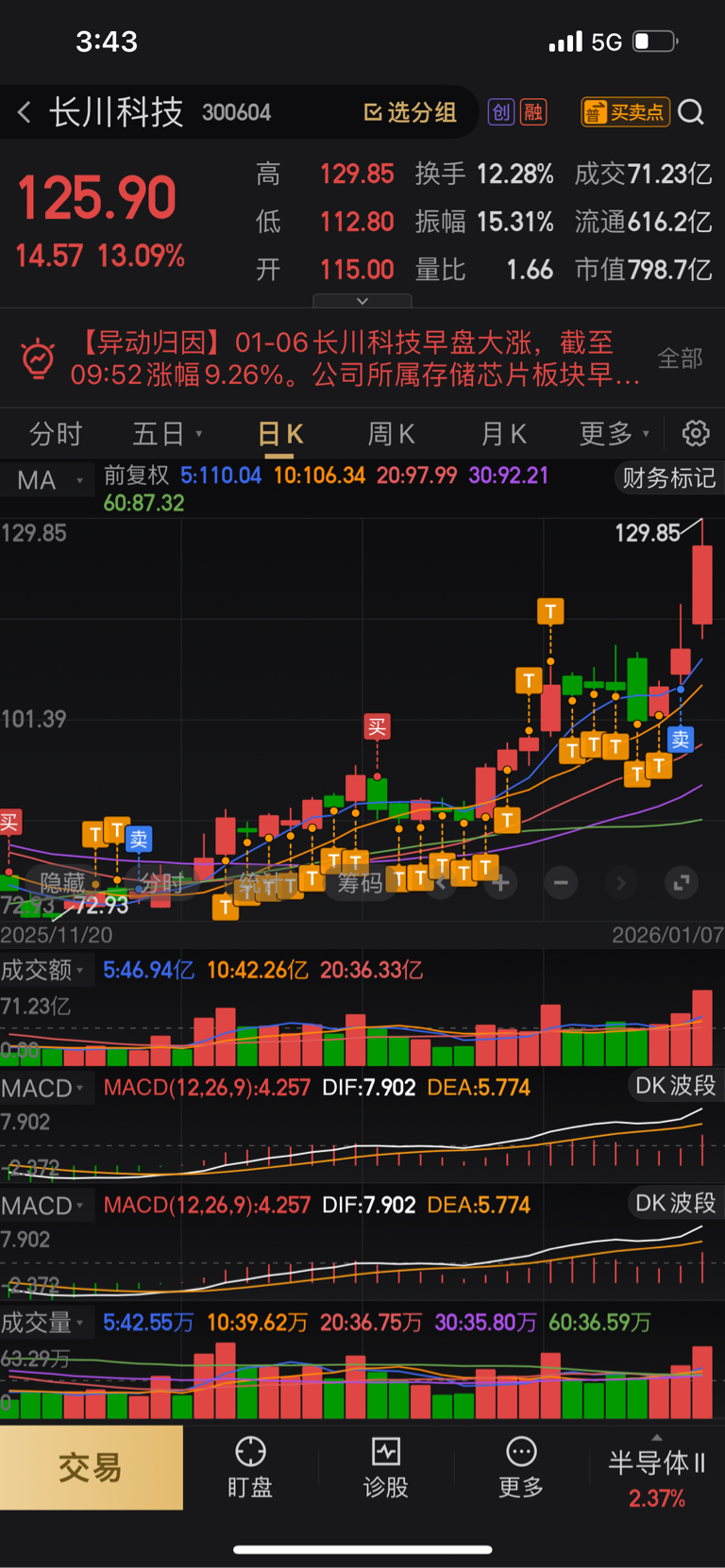Open the 更多 period dropdown
This screenshot has width=725, height=1568.
click(615, 434)
